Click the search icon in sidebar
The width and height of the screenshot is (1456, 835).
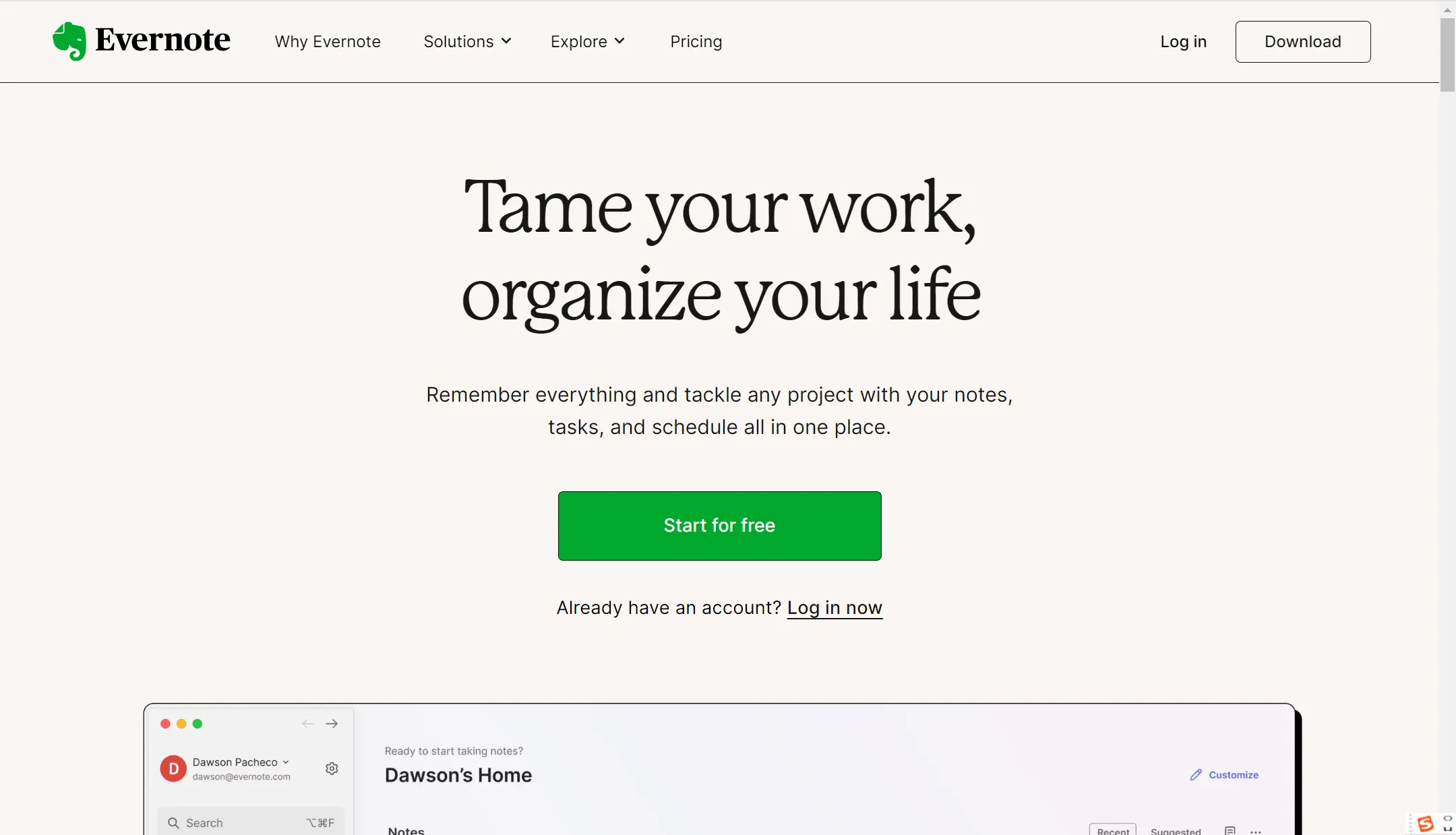(173, 822)
